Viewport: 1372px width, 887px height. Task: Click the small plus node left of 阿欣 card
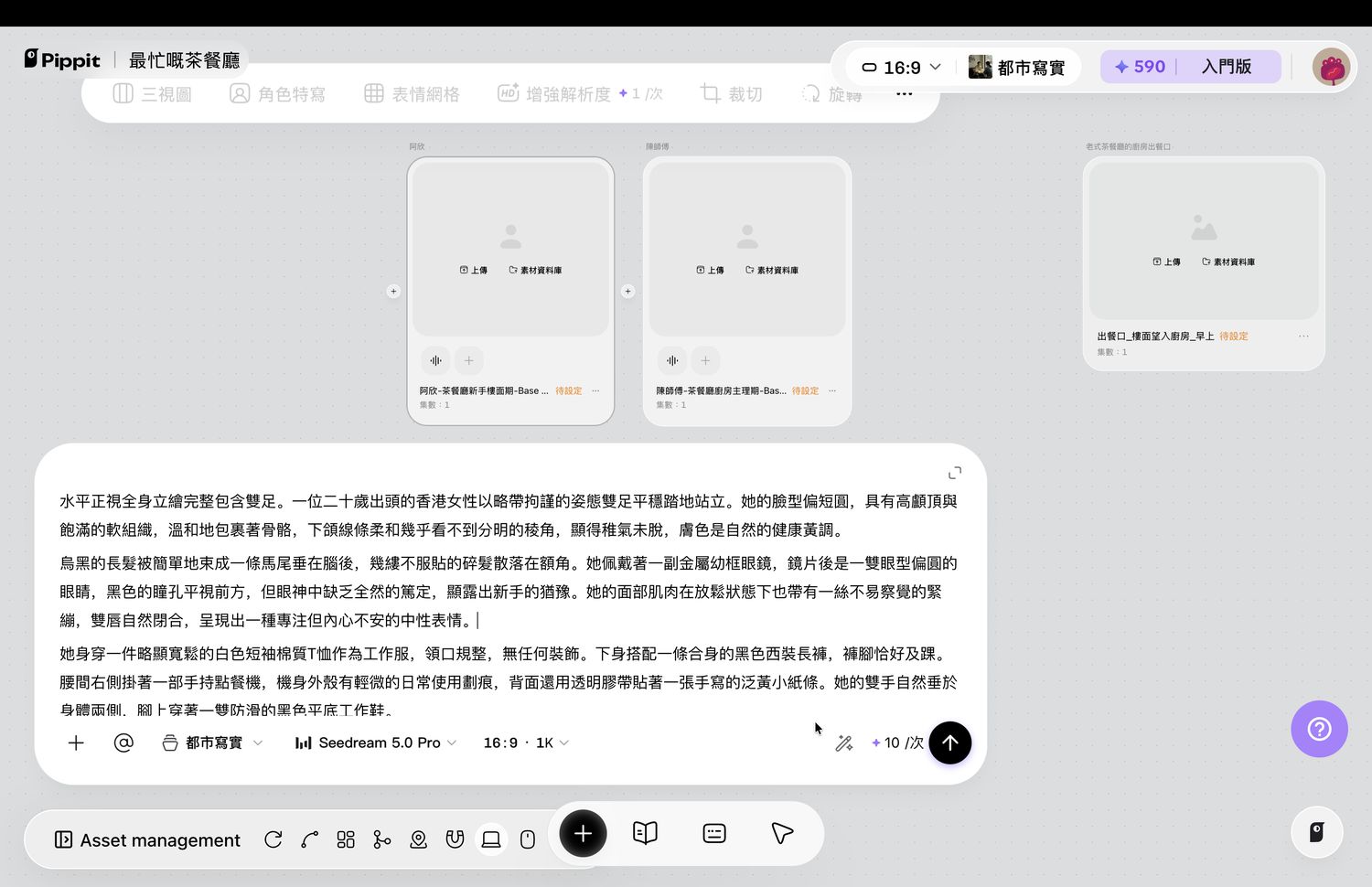(x=393, y=292)
